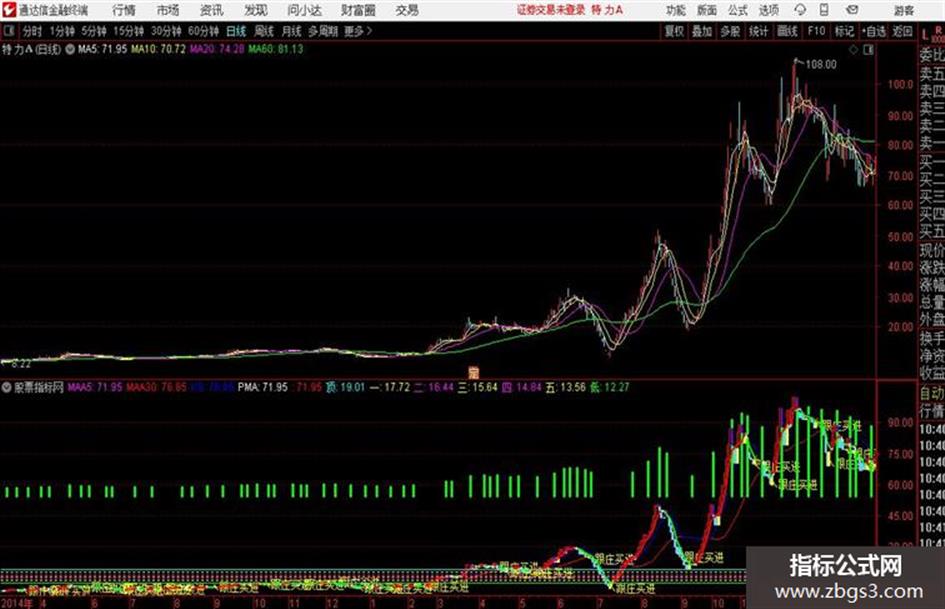Viewport: 945px width, 609px height.
Task: Open the 交易 menu
Action: click(407, 10)
